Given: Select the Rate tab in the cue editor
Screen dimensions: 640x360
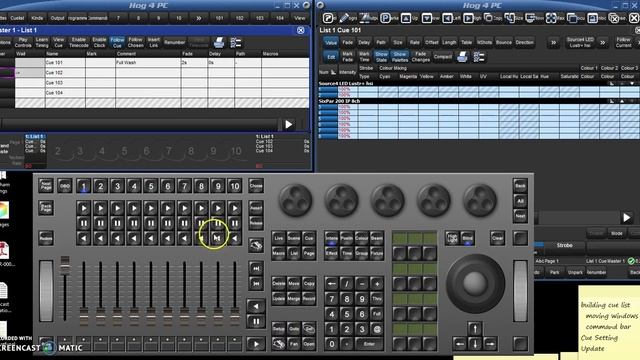Looking at the screenshot, I should click(x=414, y=42).
